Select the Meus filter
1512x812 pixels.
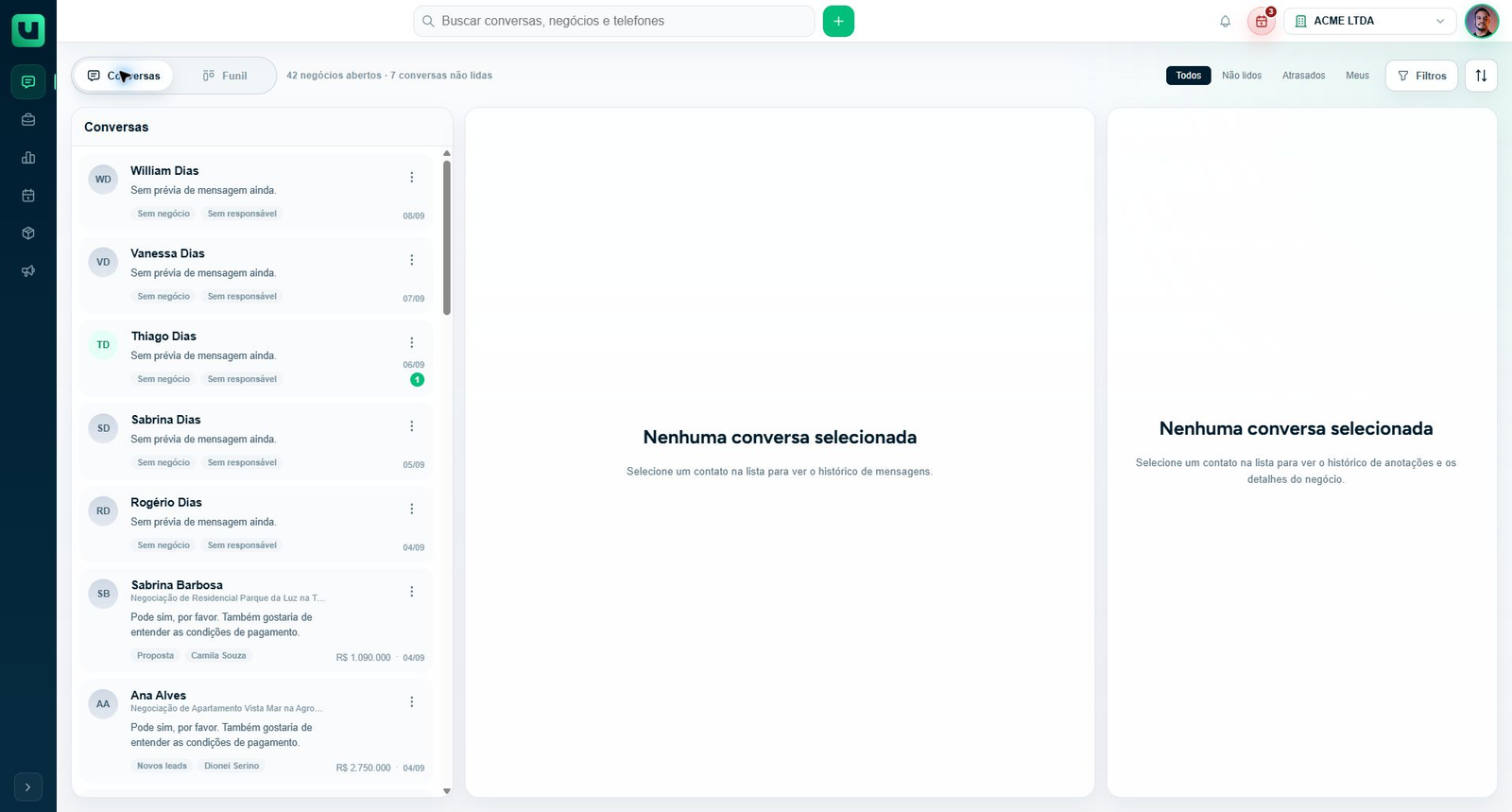point(1357,76)
